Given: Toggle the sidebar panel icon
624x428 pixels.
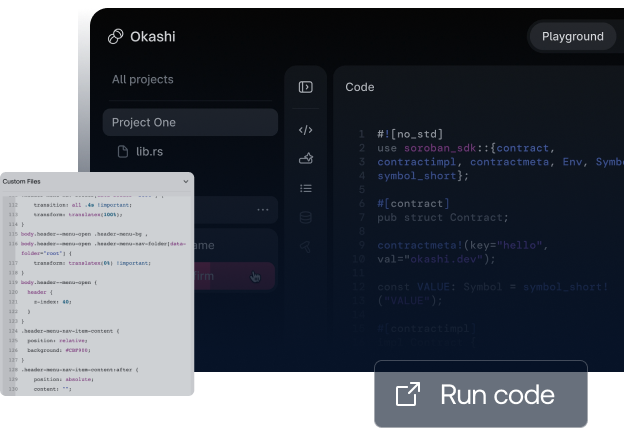Looking at the screenshot, I should pos(306,87).
